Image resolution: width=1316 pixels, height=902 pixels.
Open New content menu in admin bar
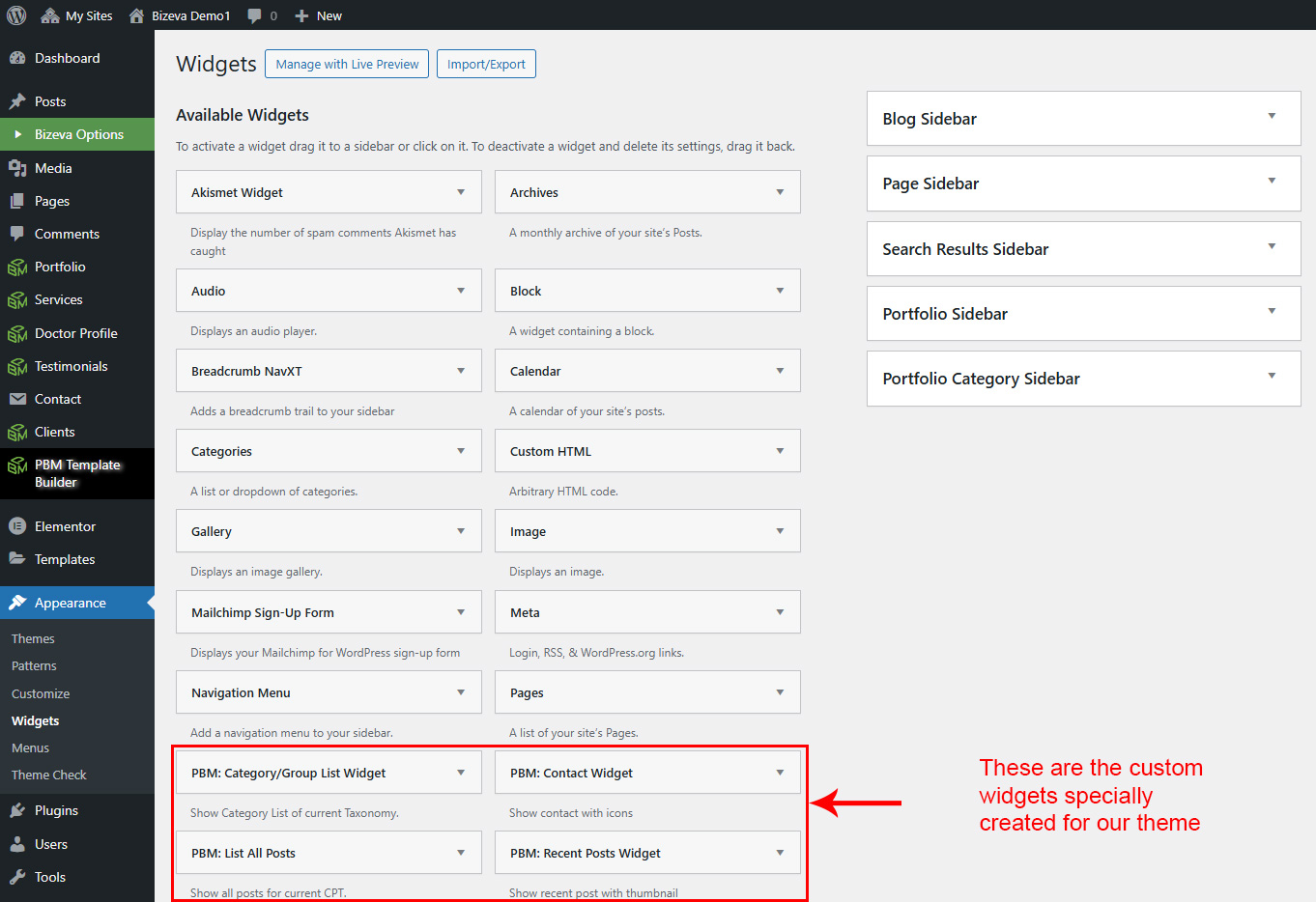tap(319, 15)
